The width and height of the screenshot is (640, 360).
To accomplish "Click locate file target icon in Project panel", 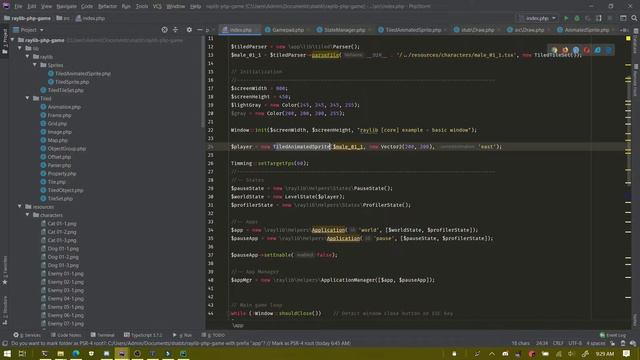I will (164, 30).
